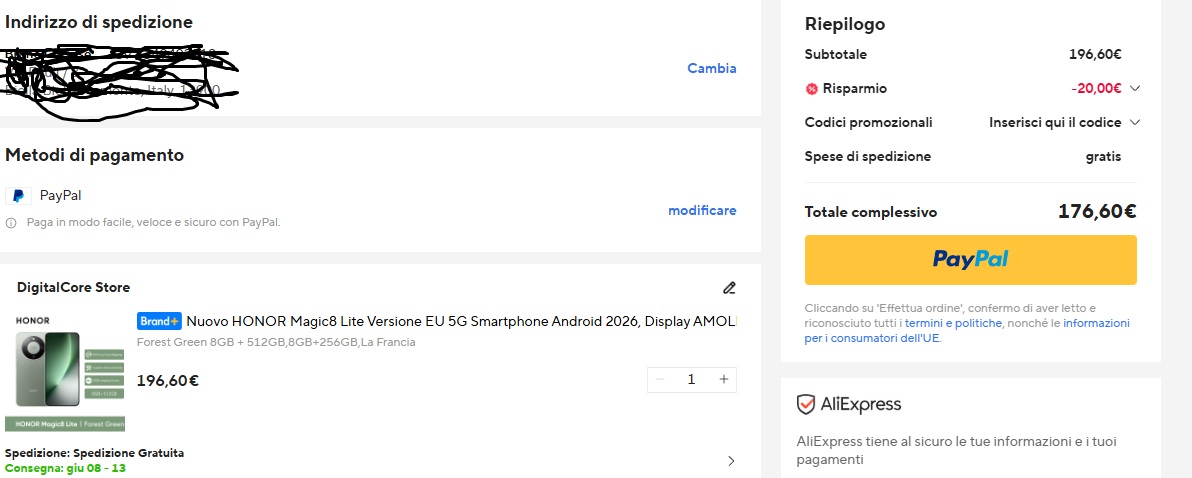Click the AliExpress security notice text
This screenshot has width=1192, height=478.
[x=956, y=451]
